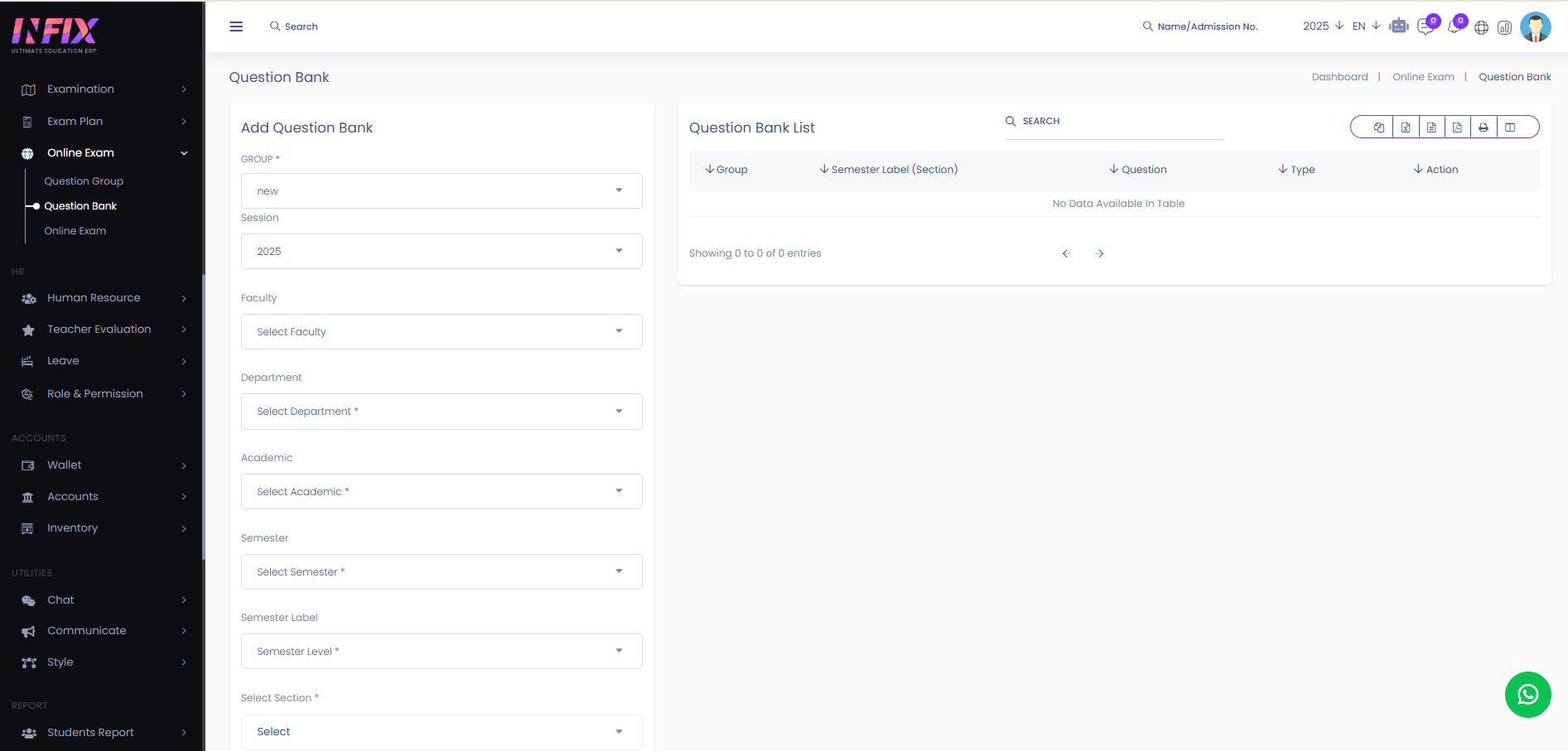This screenshot has width=1568, height=751.
Task: Open the user profile avatar
Action: coord(1536,26)
